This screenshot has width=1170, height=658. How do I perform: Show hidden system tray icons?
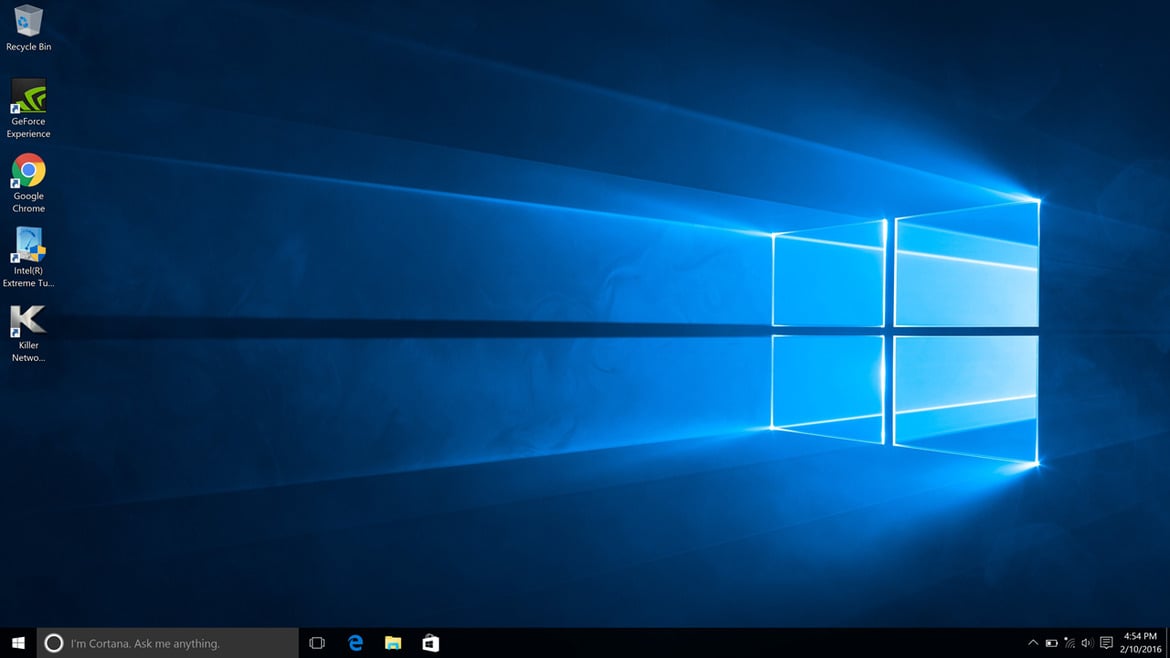tap(1033, 643)
